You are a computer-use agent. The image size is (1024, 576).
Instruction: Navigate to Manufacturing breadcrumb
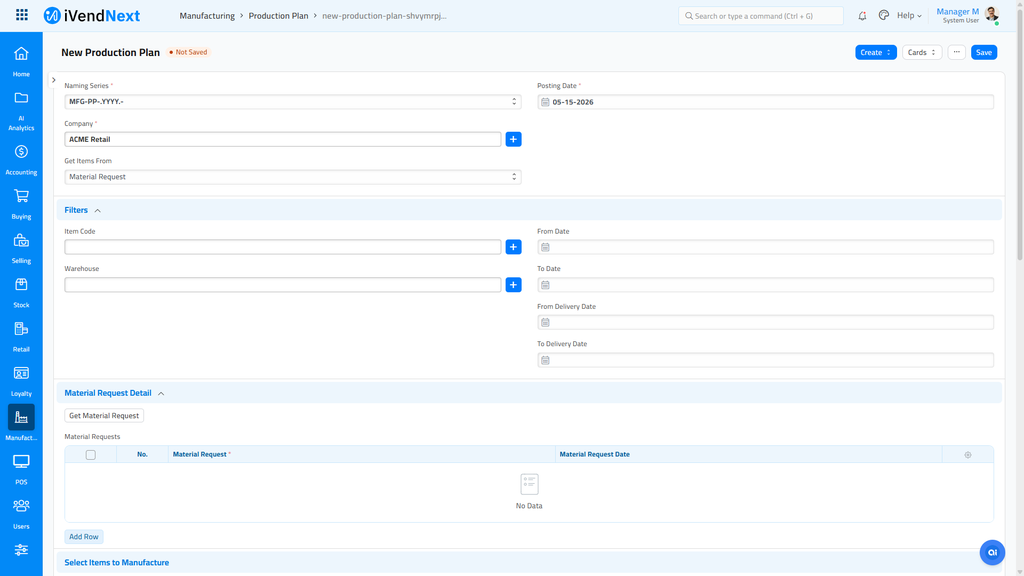point(207,16)
